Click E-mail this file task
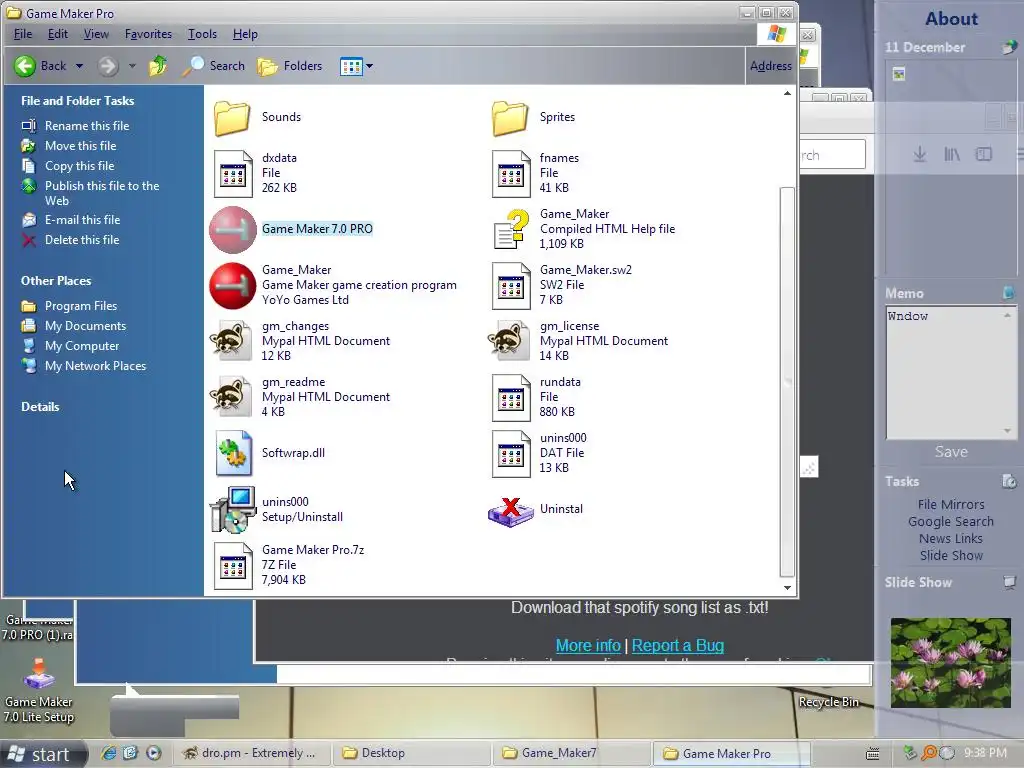1024x768 pixels. [x=82, y=220]
